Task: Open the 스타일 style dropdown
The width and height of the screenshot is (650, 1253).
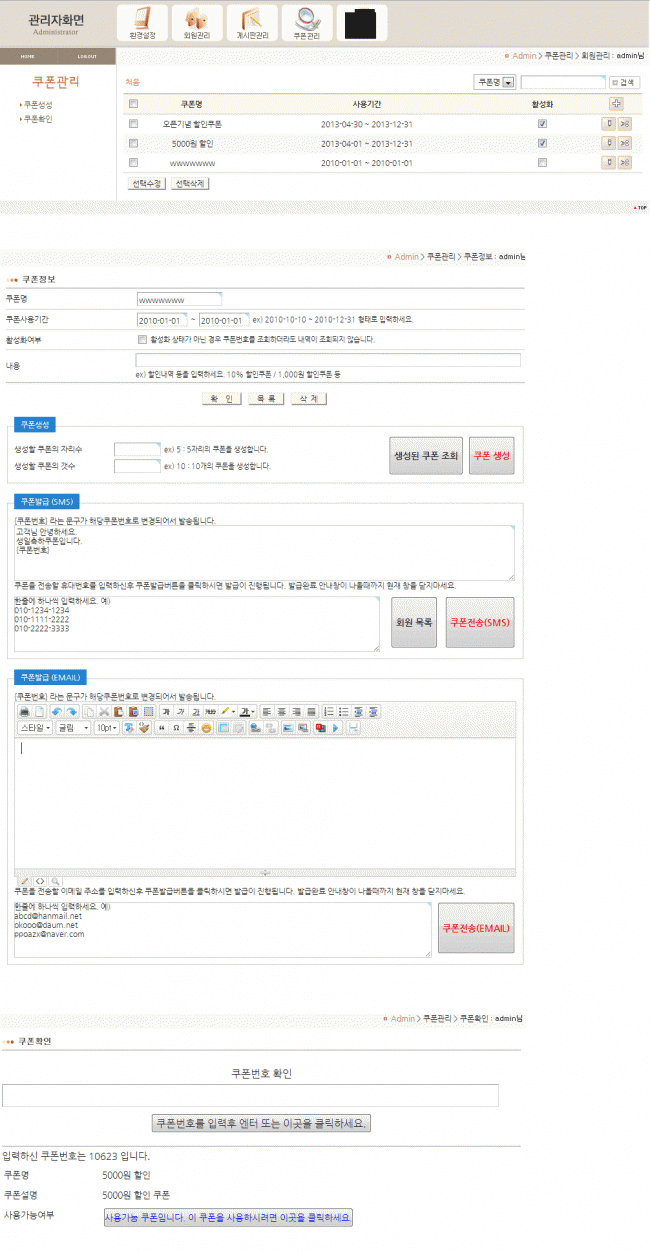Action: pyautogui.click(x=36, y=728)
